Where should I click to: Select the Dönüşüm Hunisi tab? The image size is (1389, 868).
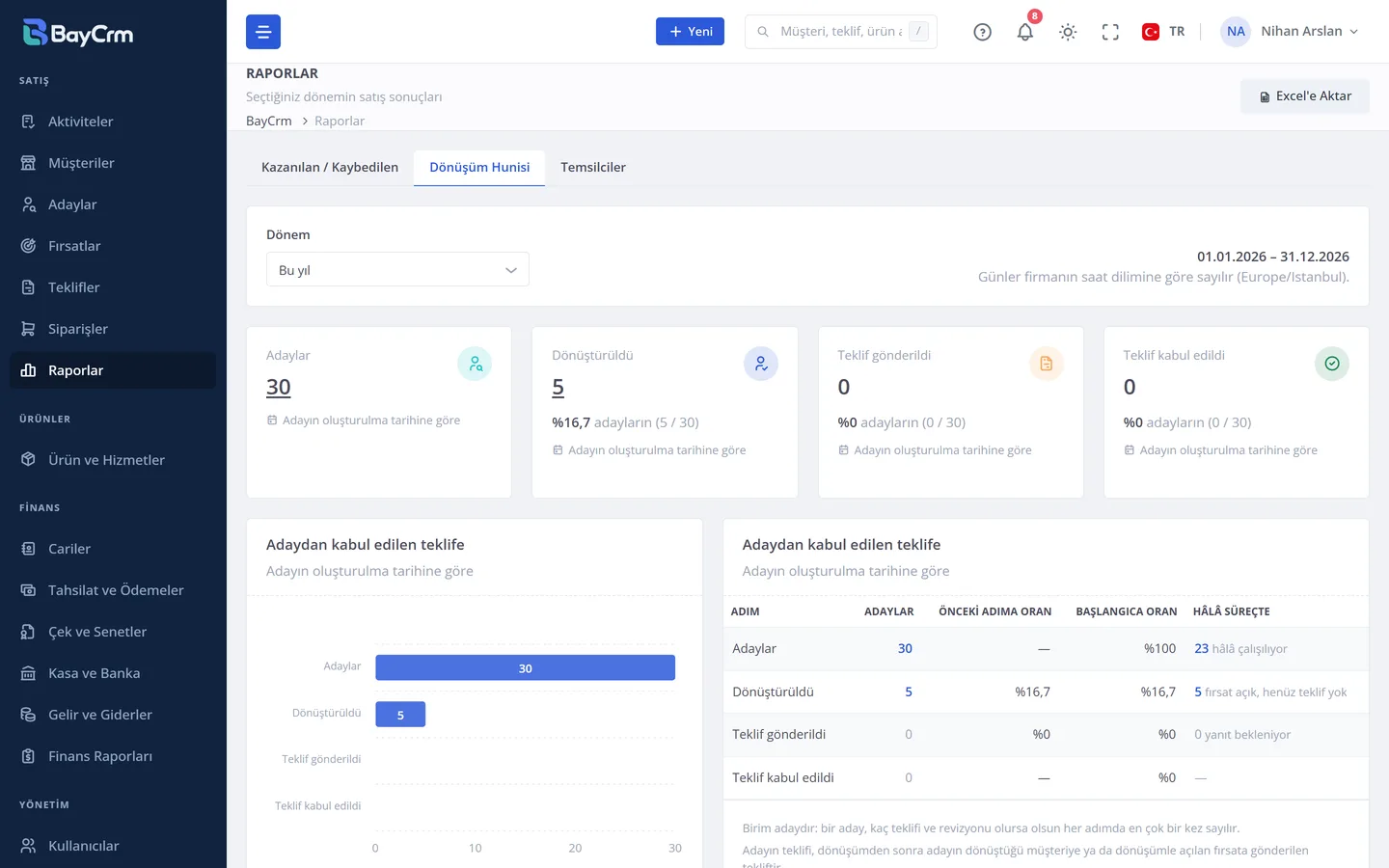tap(479, 167)
